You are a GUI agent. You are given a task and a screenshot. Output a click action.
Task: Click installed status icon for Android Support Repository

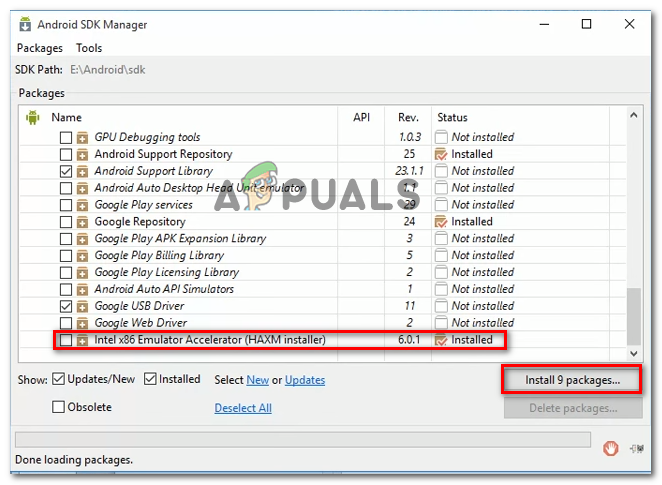[x=441, y=154]
